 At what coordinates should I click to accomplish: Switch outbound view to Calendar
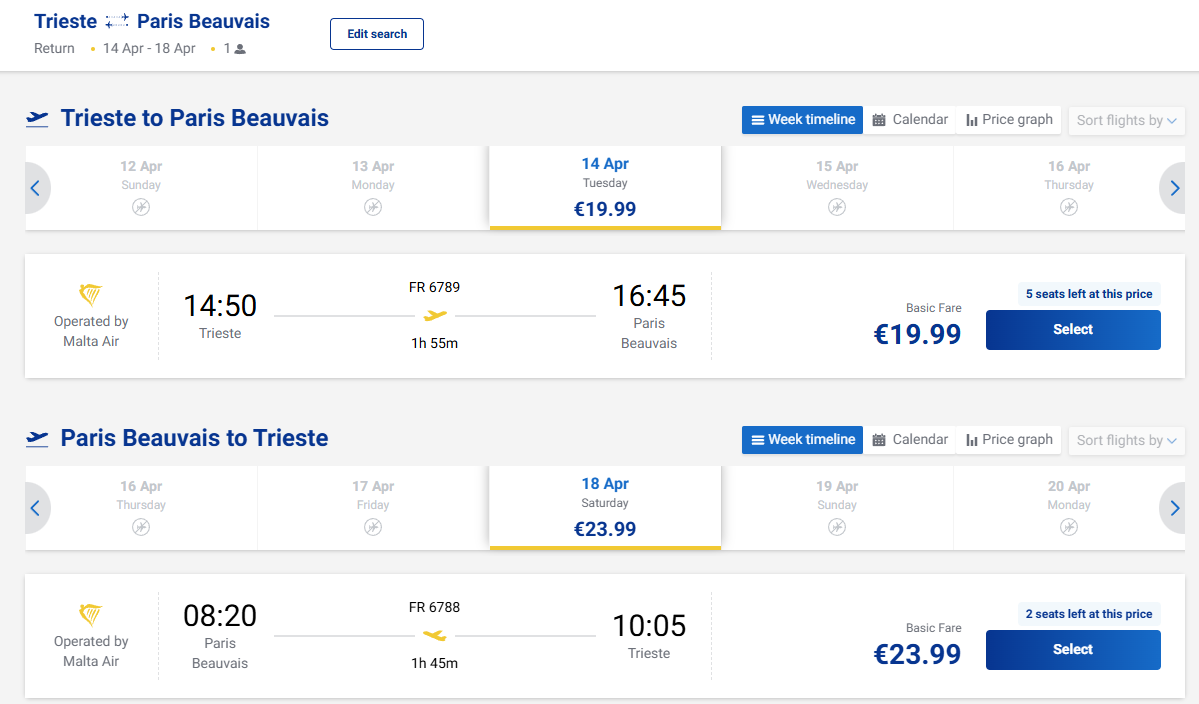[910, 120]
